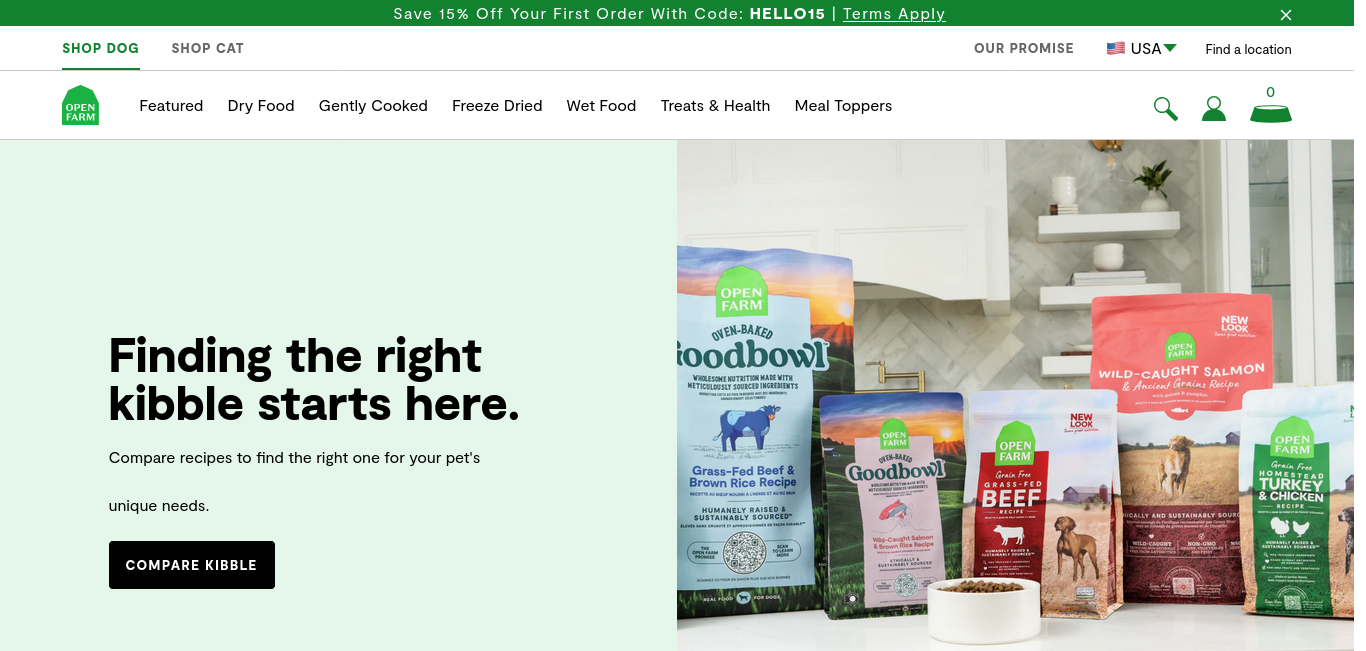1366x651 pixels.
Task: Expand the USA country dropdown arrow
Action: click(x=1170, y=48)
